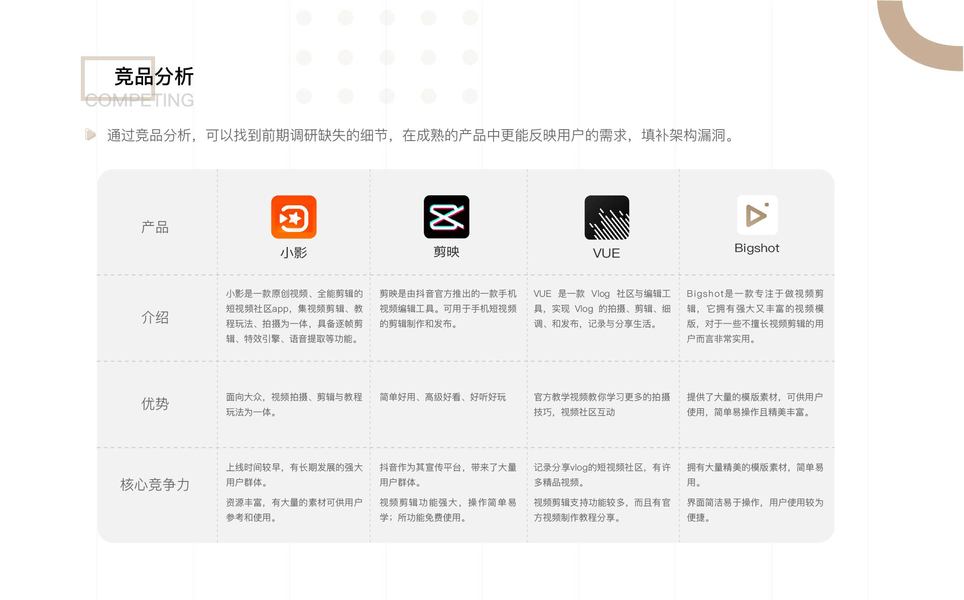Select the COMPETING subtitle text
The height and width of the screenshot is (600, 964).
(140, 100)
